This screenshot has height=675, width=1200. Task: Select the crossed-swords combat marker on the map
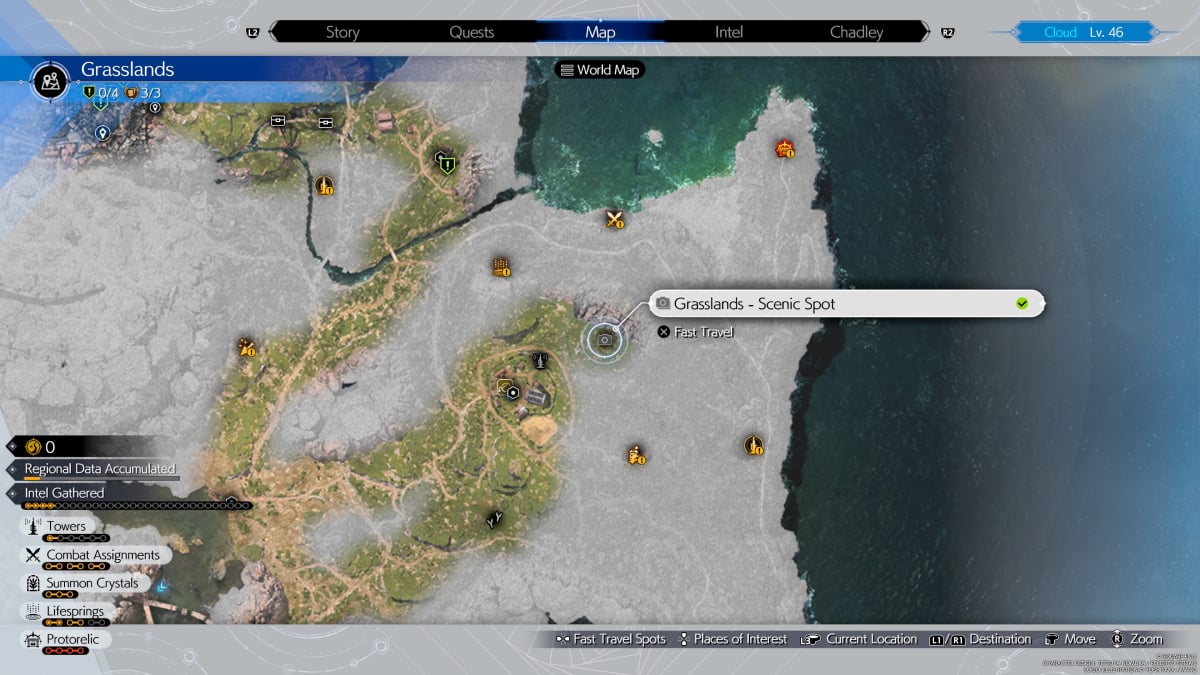click(615, 219)
